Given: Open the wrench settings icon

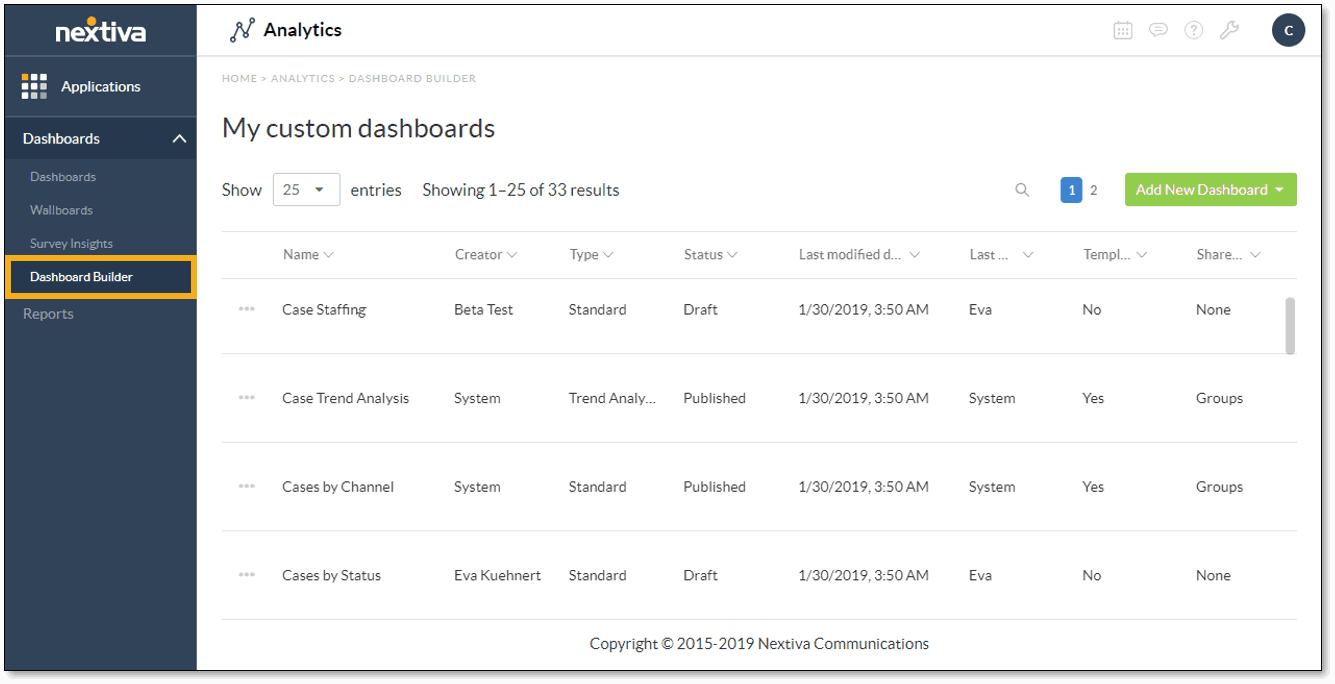Looking at the screenshot, I should click(1229, 30).
